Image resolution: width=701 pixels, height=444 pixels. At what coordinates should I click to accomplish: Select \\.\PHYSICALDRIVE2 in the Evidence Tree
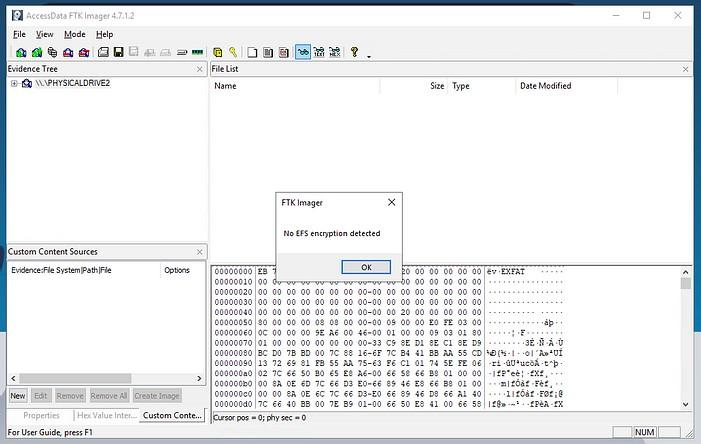tap(72, 83)
